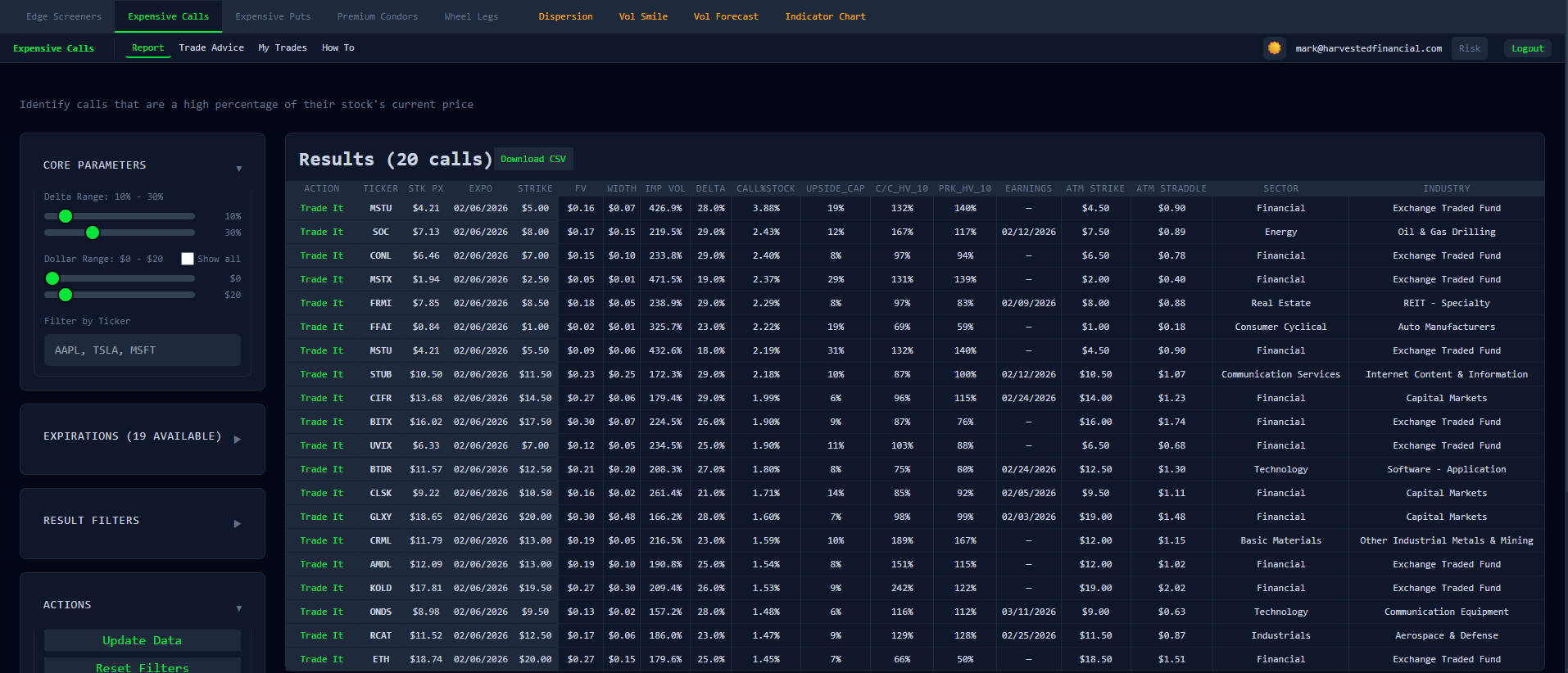1568x673 pixels.
Task: Click Trade It for SOC
Action: point(322,232)
